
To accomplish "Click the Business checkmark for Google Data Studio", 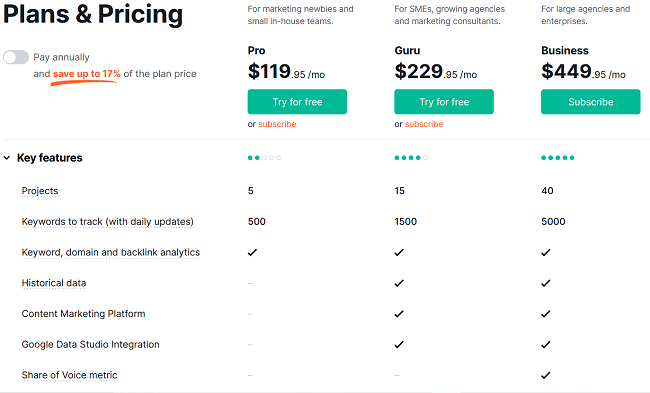I will pos(546,344).
